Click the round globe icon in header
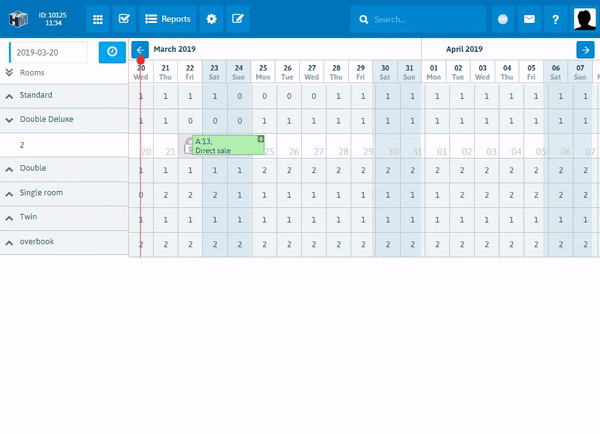This screenshot has height=434, width=600. click(503, 19)
